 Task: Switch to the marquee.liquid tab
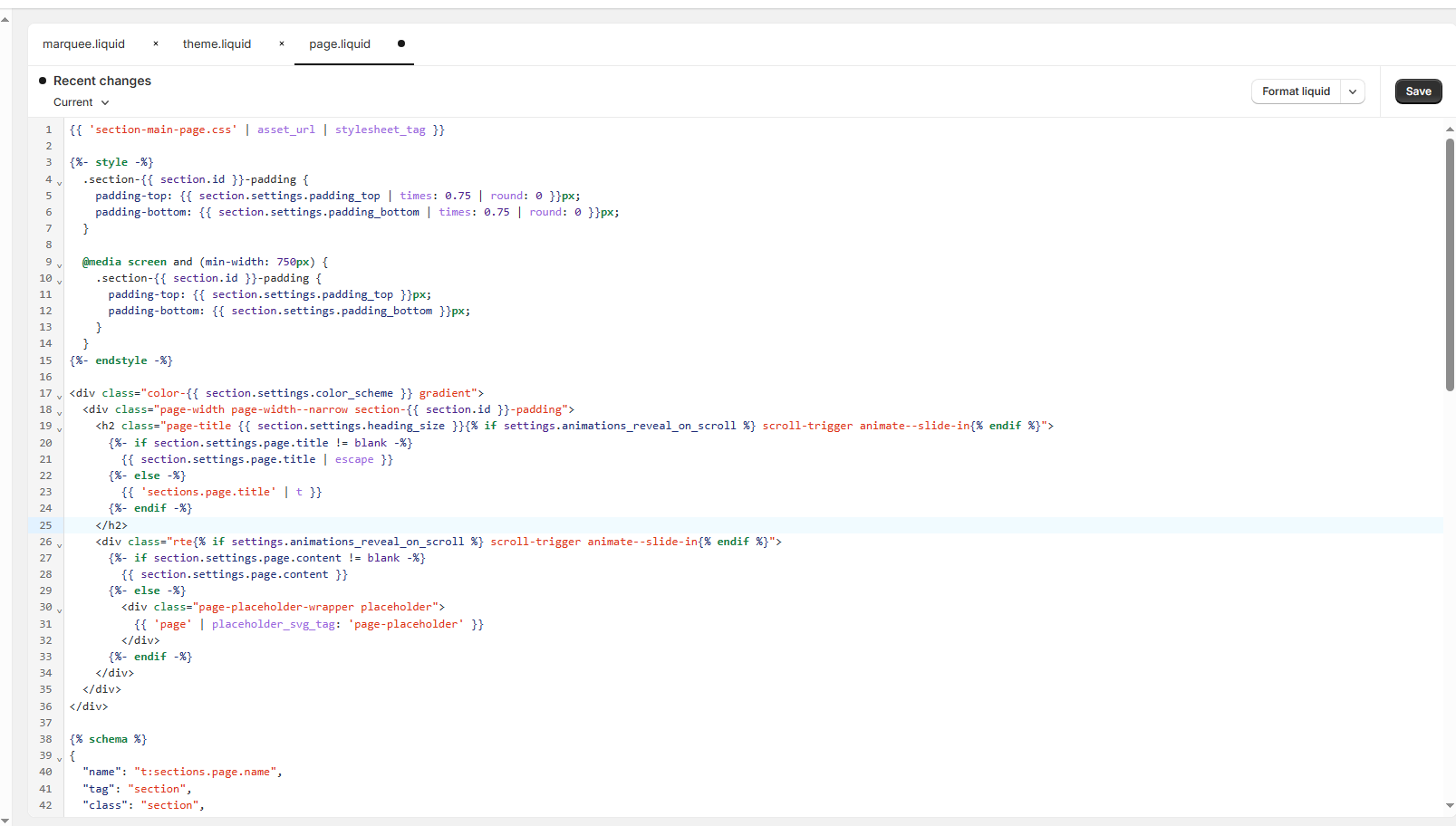pos(83,43)
